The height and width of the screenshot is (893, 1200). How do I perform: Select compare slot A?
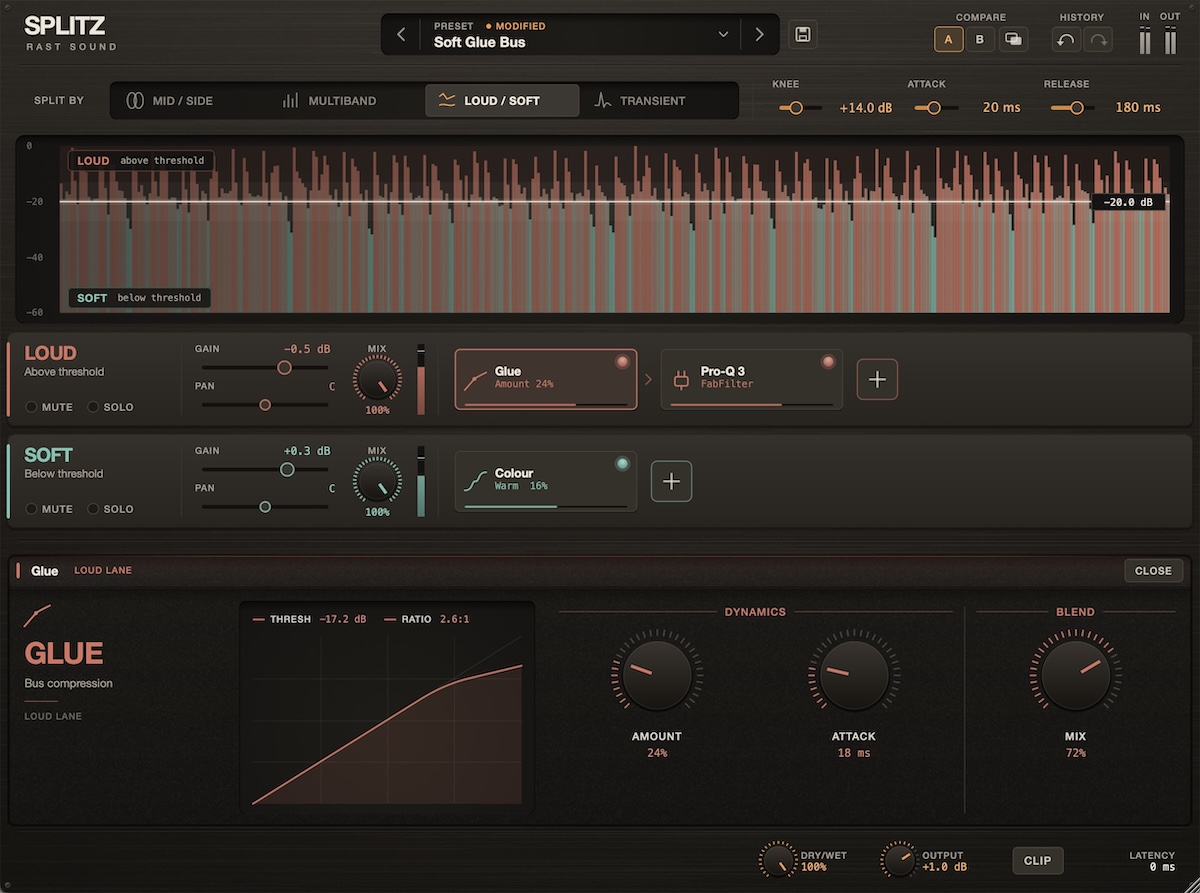(948, 39)
